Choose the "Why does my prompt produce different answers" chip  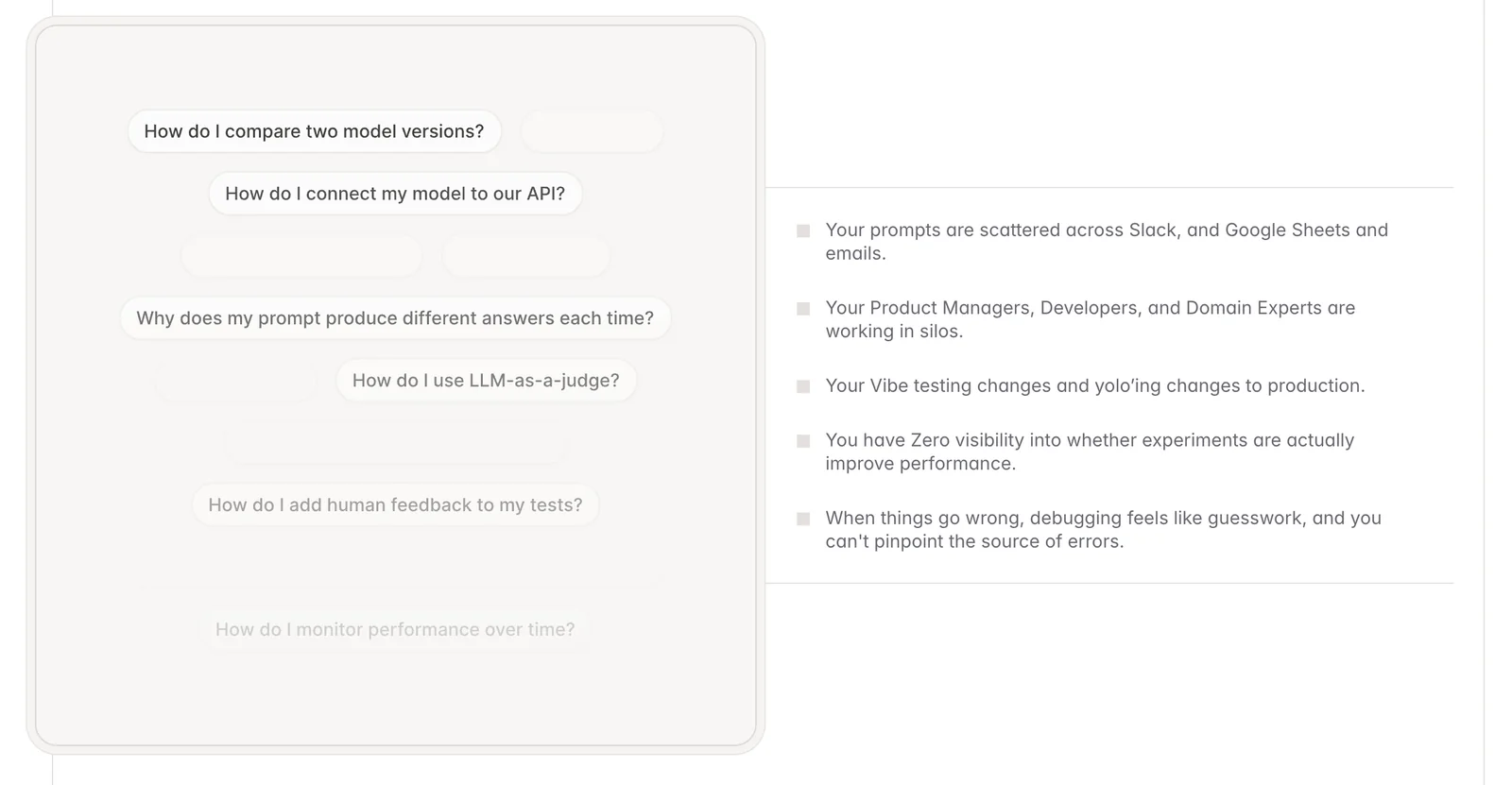tap(395, 318)
